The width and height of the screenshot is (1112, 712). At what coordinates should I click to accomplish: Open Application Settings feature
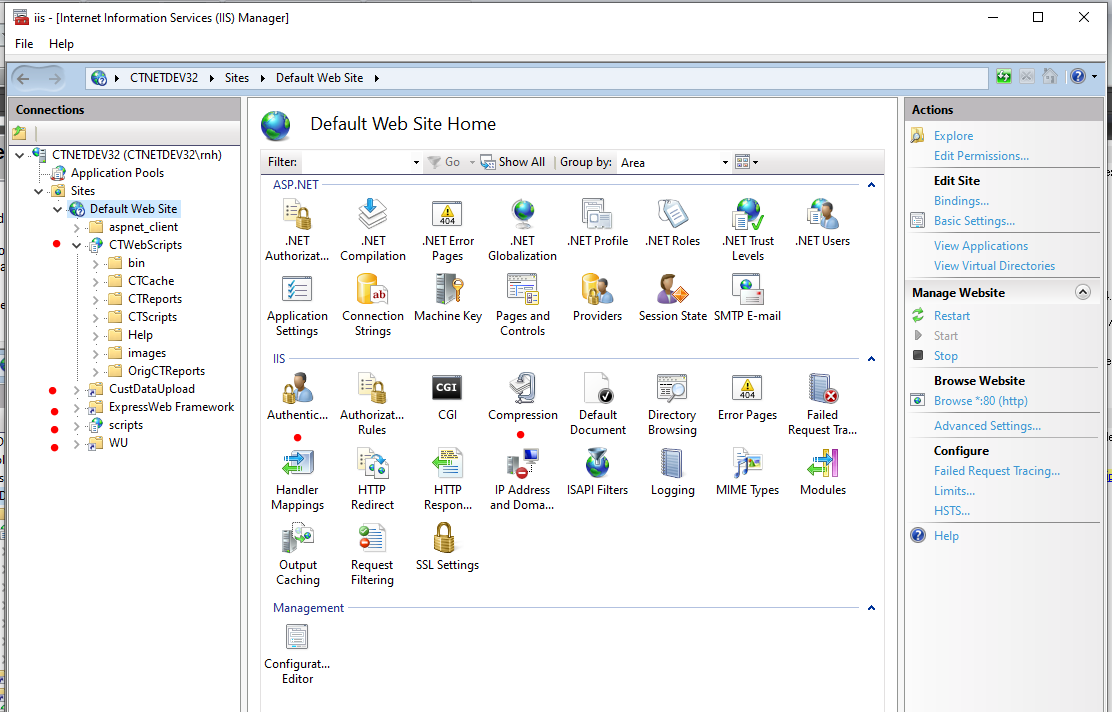(296, 305)
